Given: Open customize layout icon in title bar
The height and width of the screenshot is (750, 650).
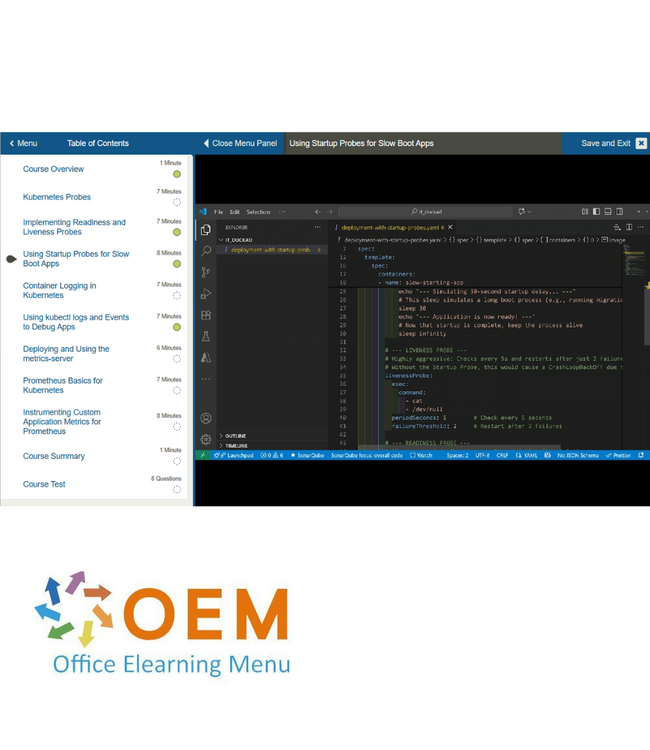Looking at the screenshot, I should coord(584,211).
